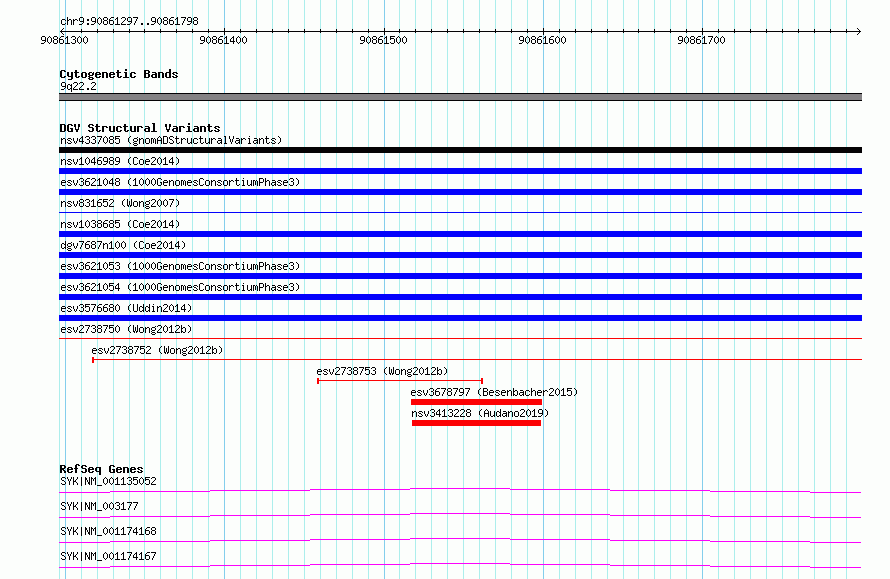
Task: Open SYK|NM_001135052 RefSeq gene label
Action: [108, 481]
